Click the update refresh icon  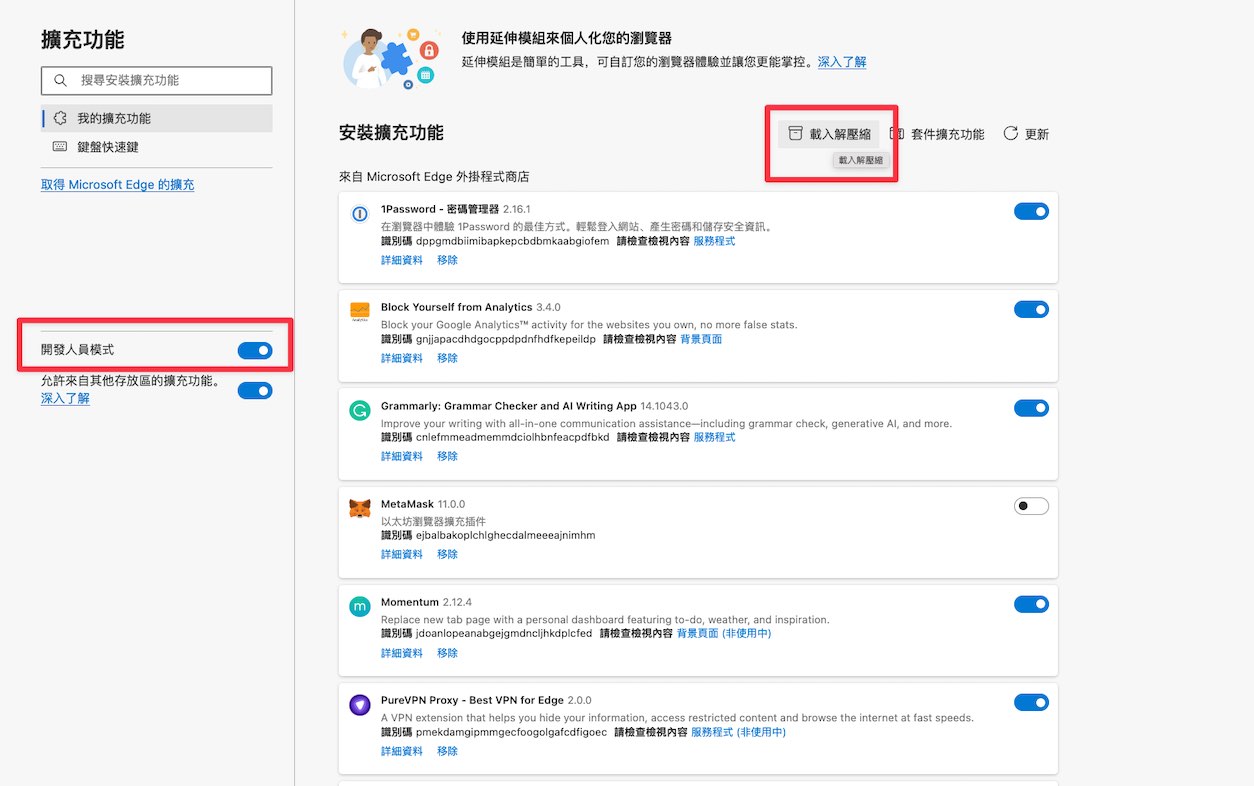tap(1011, 133)
